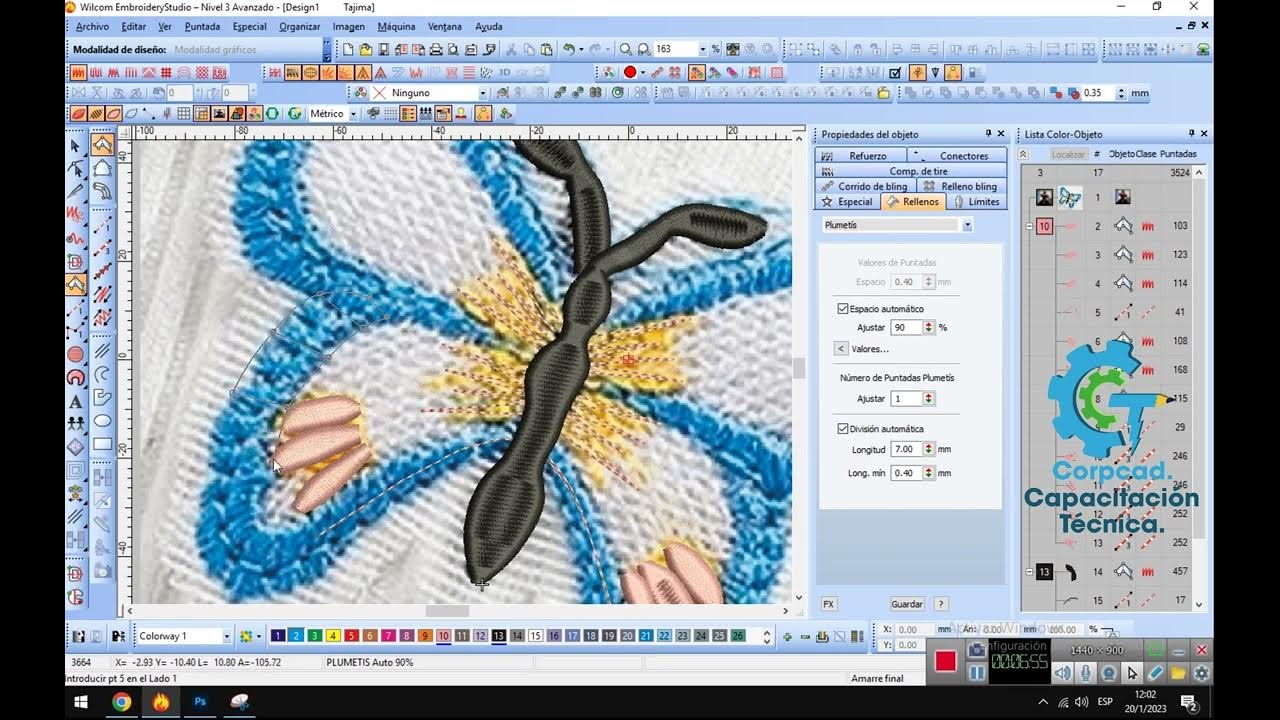
Task: Click the double chevron collapse-all icon
Action: [x=1023, y=154]
